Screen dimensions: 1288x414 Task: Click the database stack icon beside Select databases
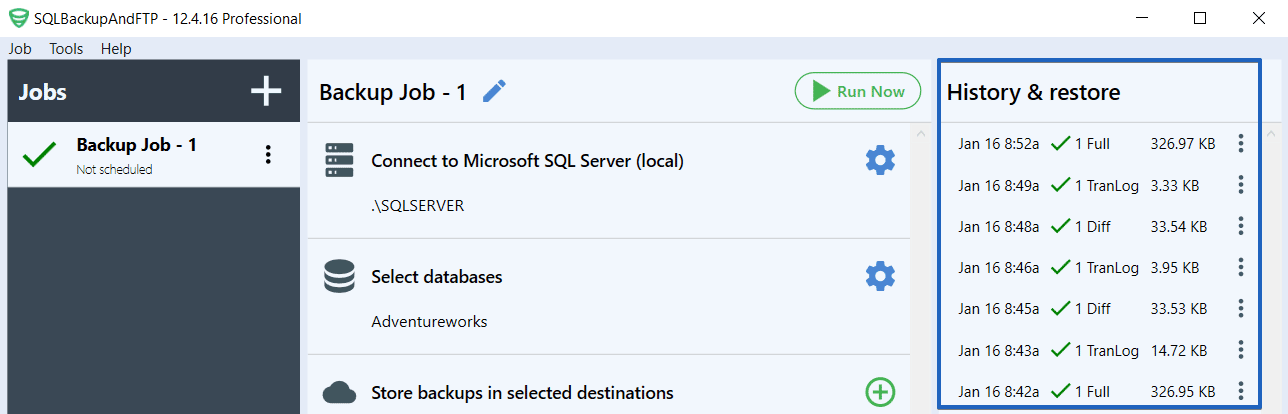tap(340, 276)
